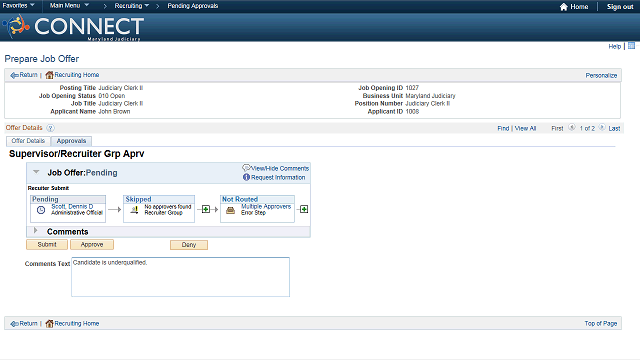Open the Main Menu dropdown
Viewport: 640px width, 360px height.
(69, 5)
